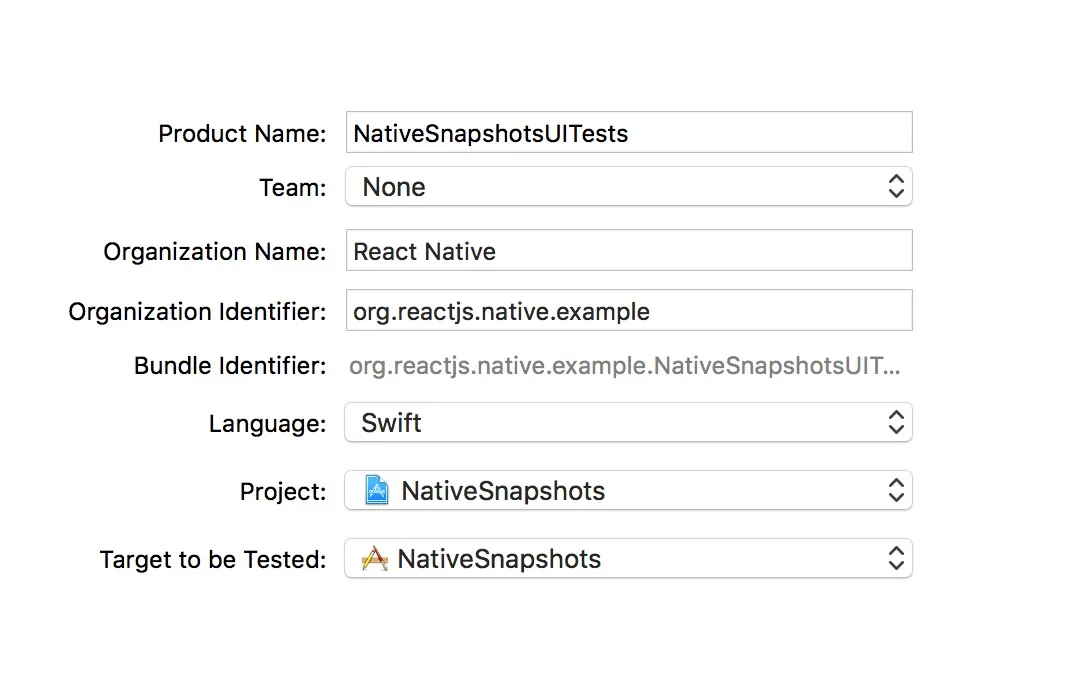The width and height of the screenshot is (1084, 680).
Task: Focus the Product Name text field
Action: 628,133
